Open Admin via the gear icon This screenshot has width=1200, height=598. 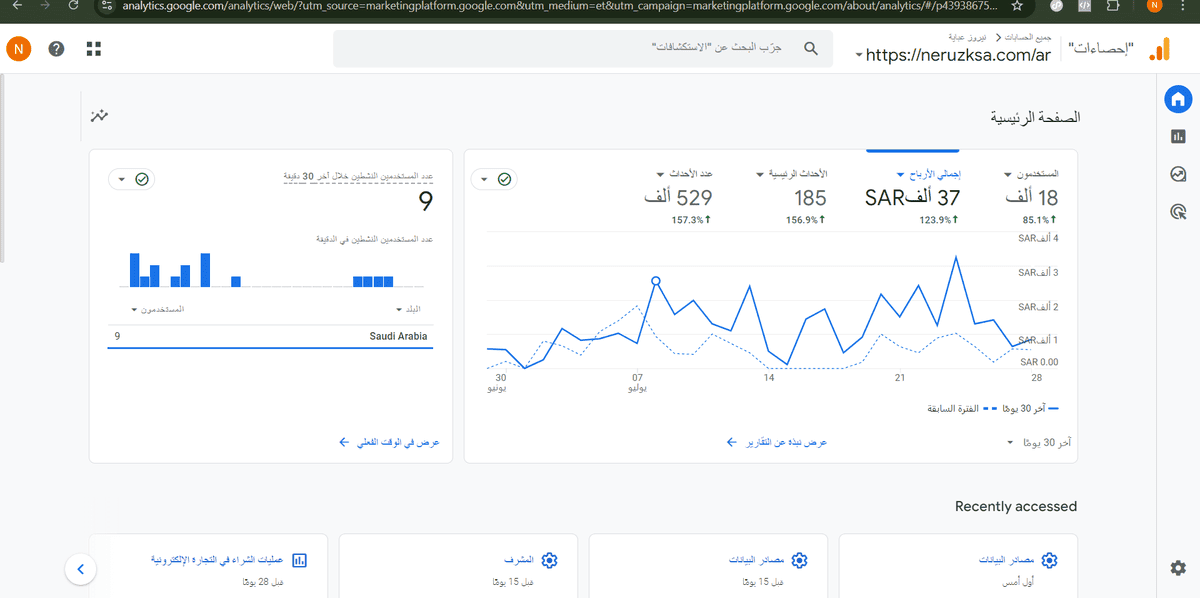pos(1177,567)
